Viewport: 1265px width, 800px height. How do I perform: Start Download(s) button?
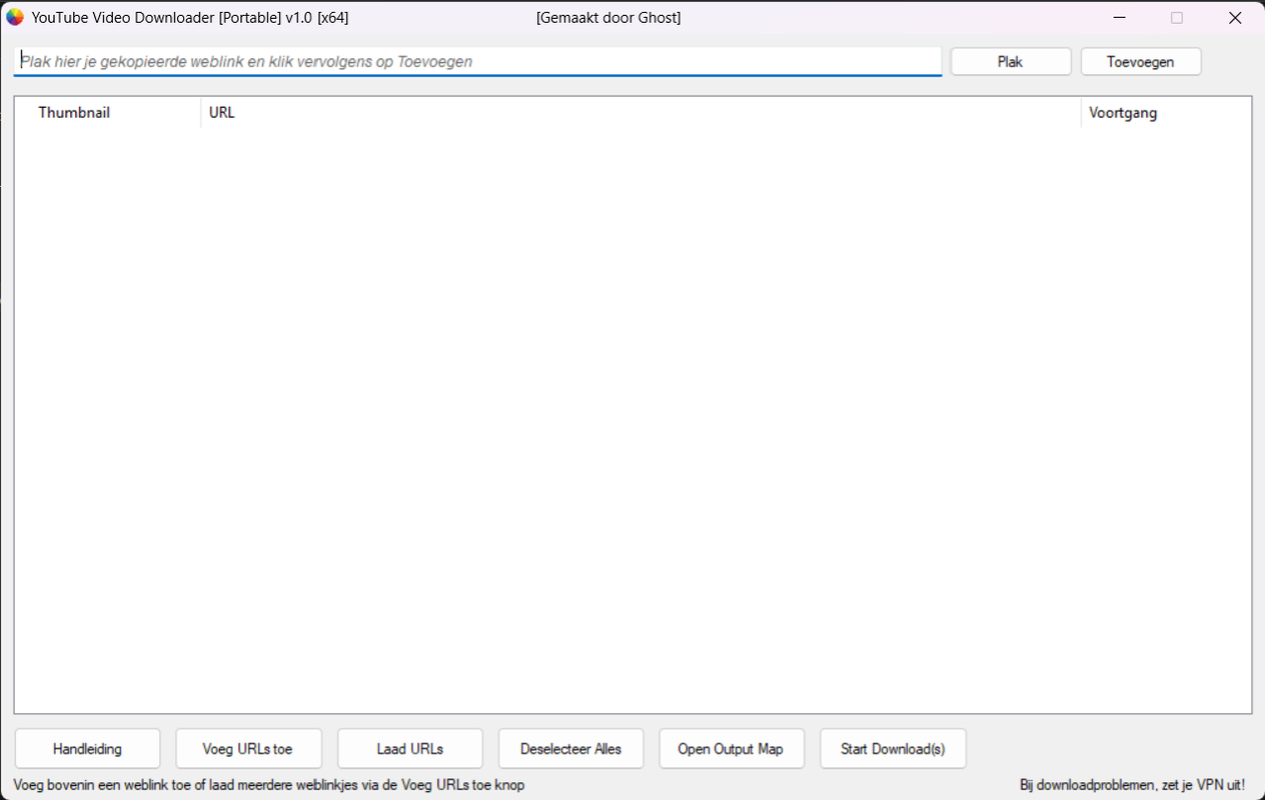click(x=893, y=748)
